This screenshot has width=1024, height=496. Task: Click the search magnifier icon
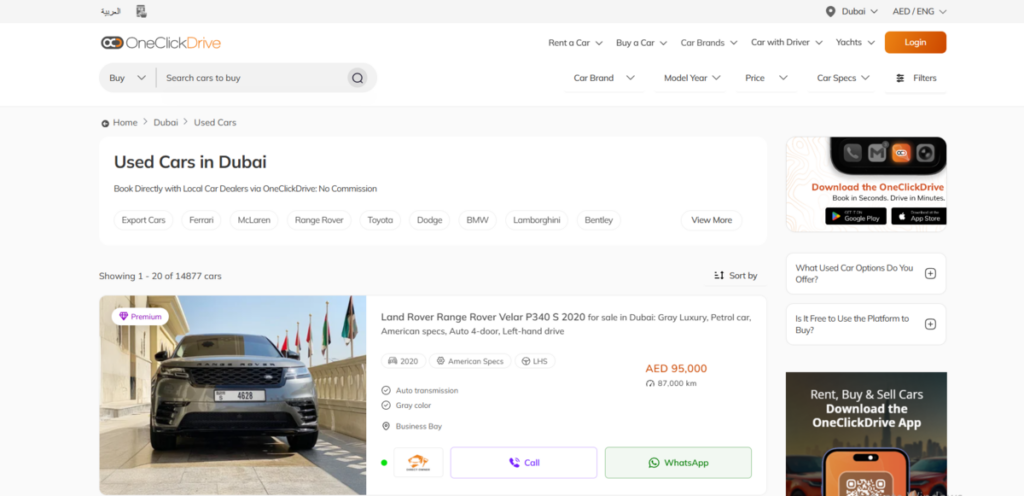[x=357, y=78]
